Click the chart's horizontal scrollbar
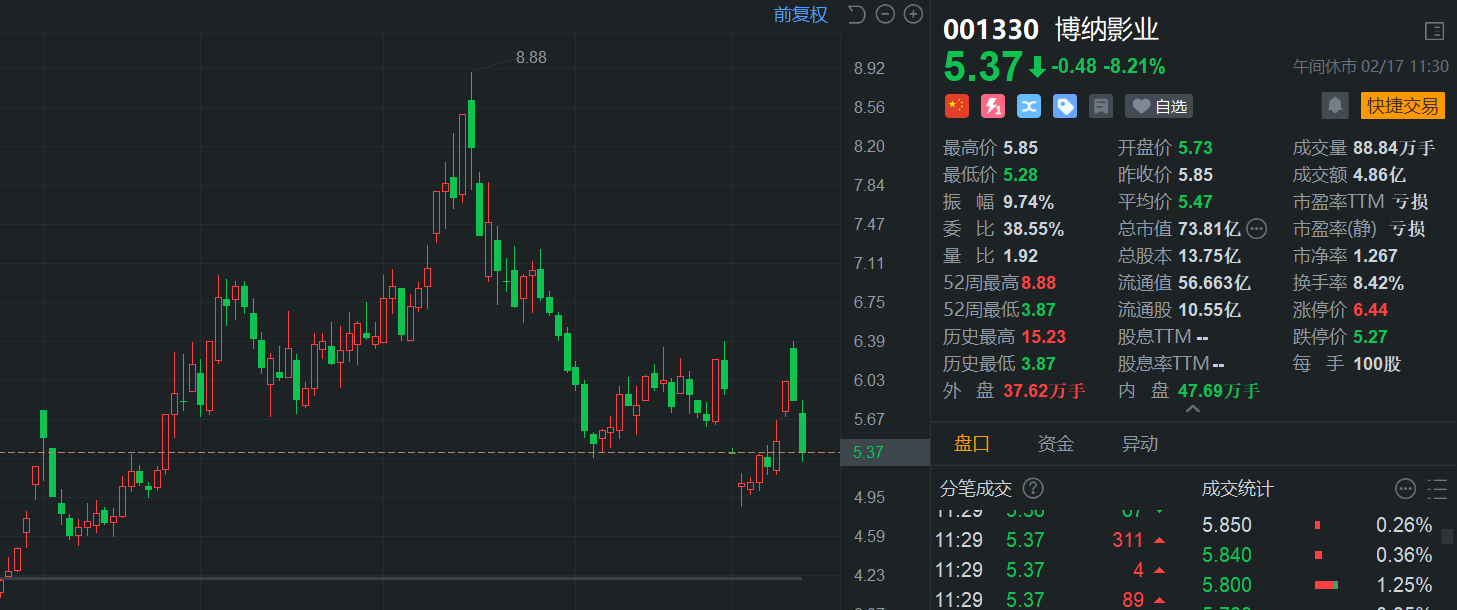The image size is (1457, 610). pyautogui.click(x=400, y=578)
